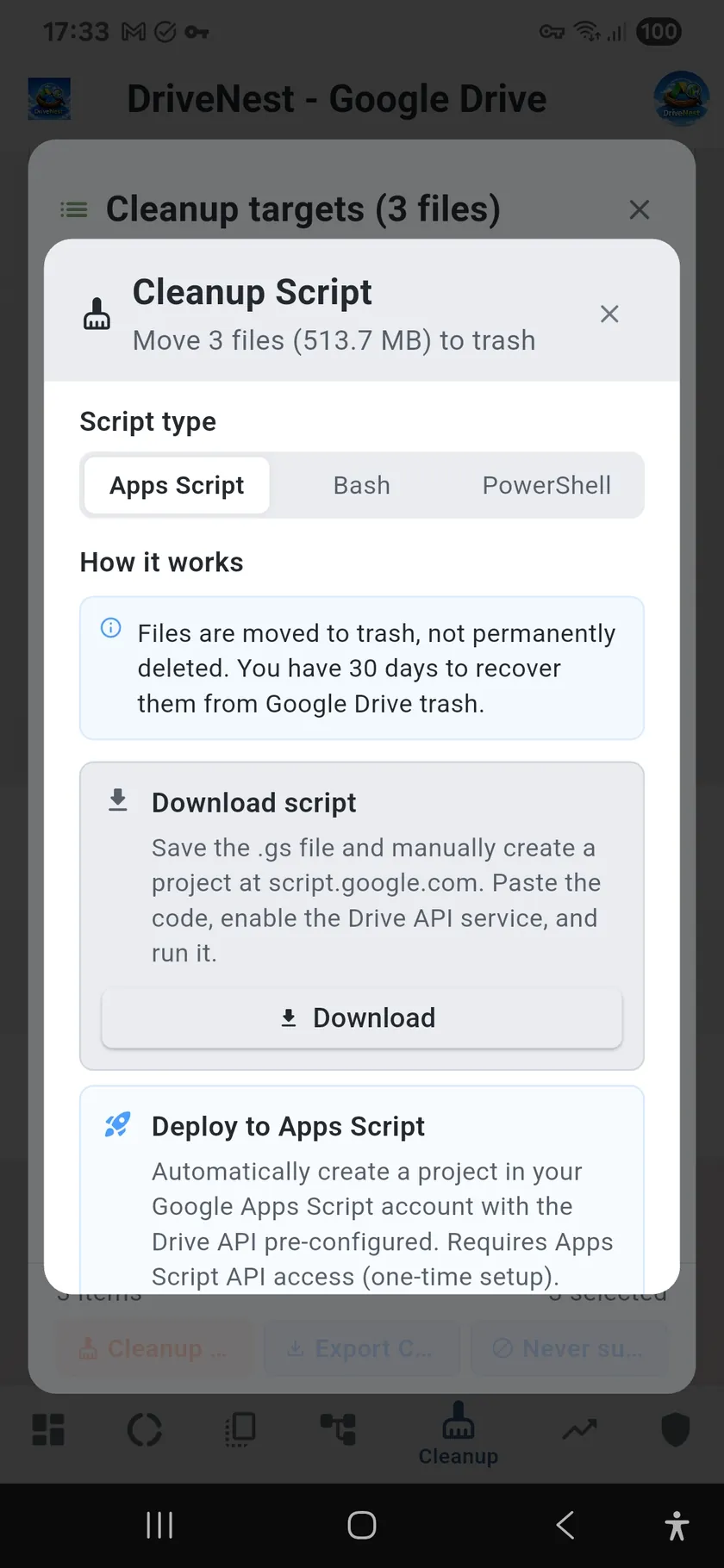Screen dimensions: 724x1568
Task: Click the 'Script type' label
Action: point(147,422)
